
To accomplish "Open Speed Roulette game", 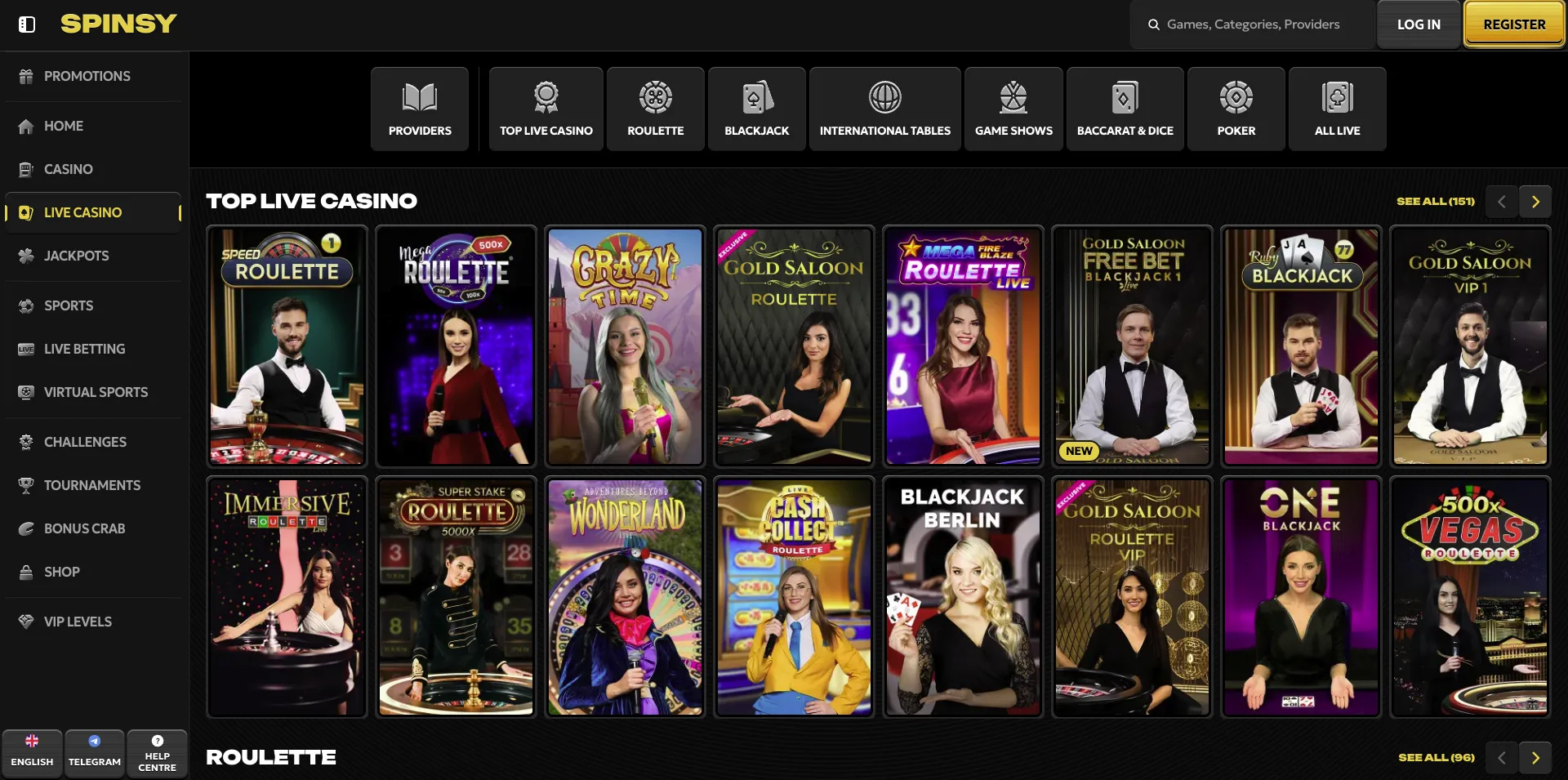I will point(287,346).
